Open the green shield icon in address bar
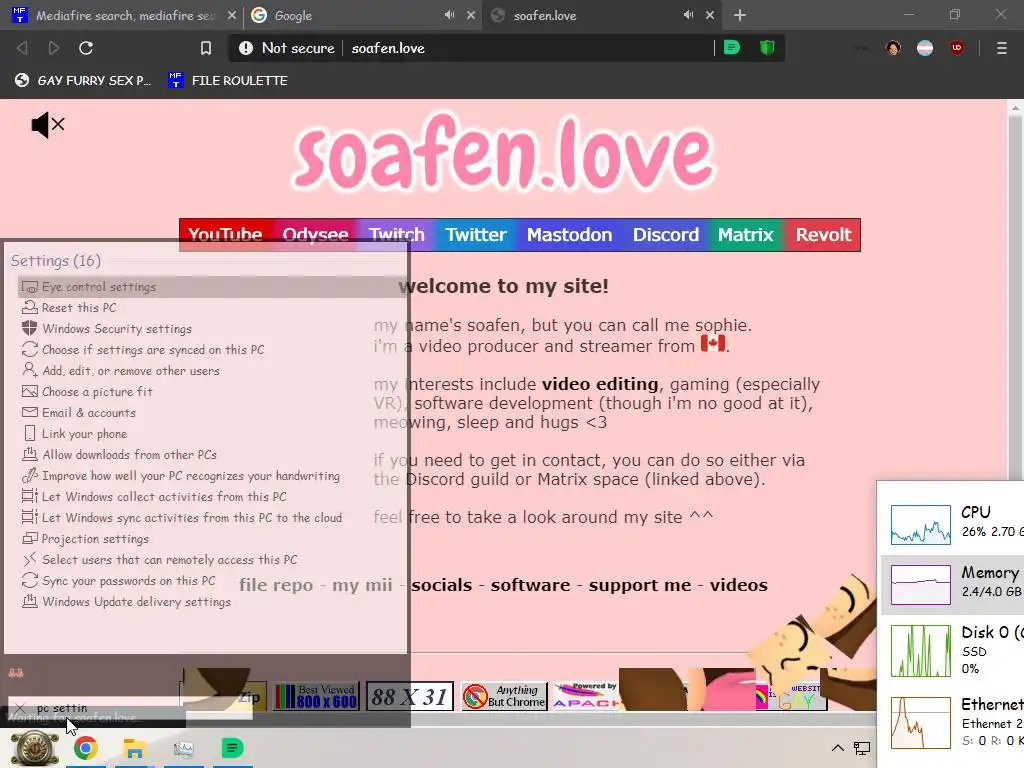 (767, 48)
